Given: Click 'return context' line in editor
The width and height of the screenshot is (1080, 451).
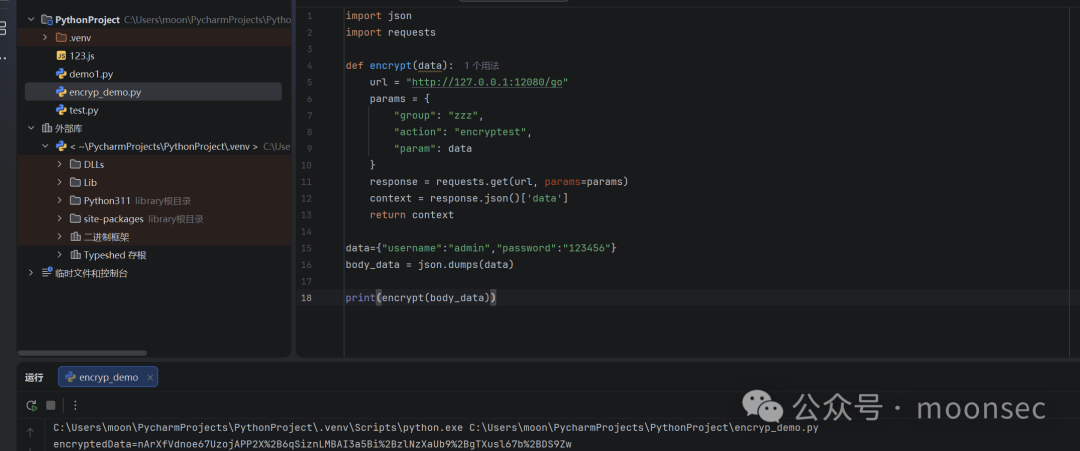Looking at the screenshot, I should pyautogui.click(x=412, y=215).
